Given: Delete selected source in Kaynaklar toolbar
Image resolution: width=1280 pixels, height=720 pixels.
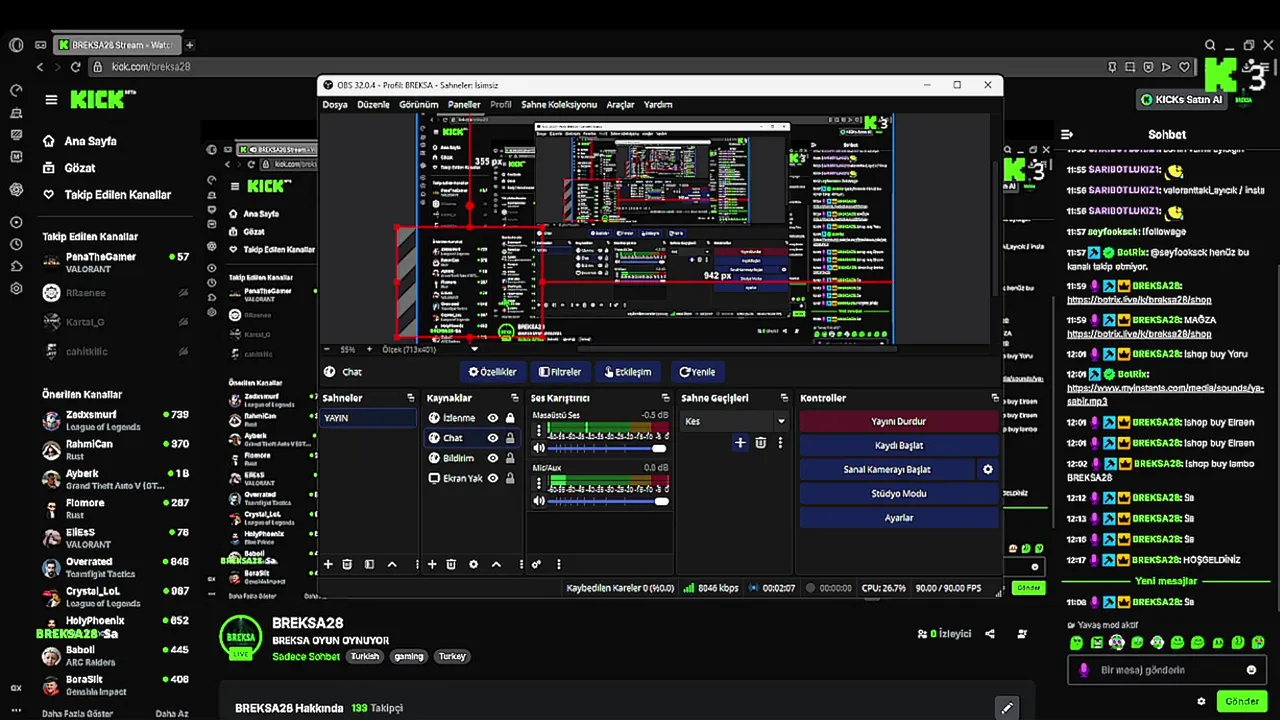Looking at the screenshot, I should pos(451,564).
